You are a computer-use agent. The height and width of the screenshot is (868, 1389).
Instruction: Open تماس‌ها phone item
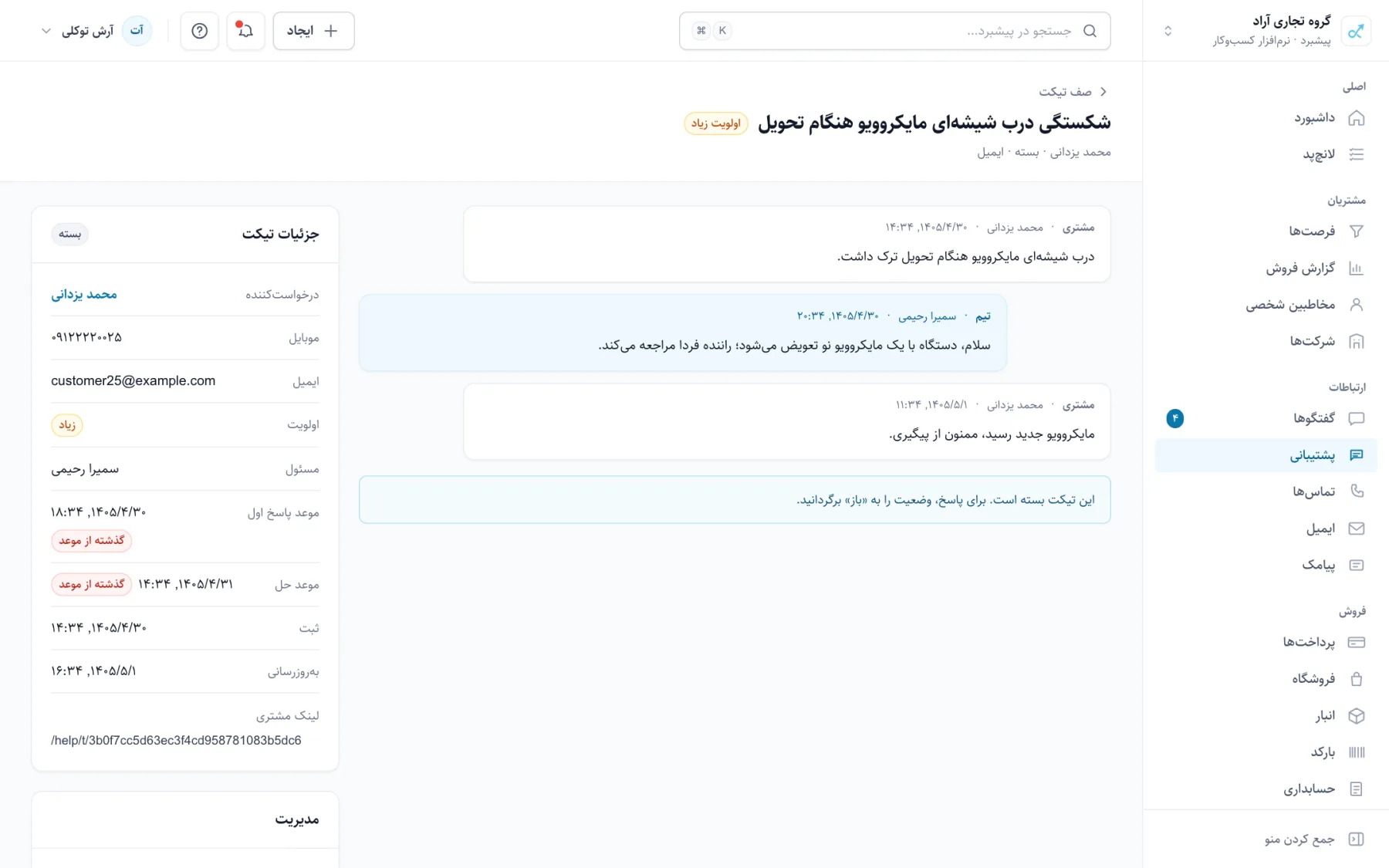1266,491
